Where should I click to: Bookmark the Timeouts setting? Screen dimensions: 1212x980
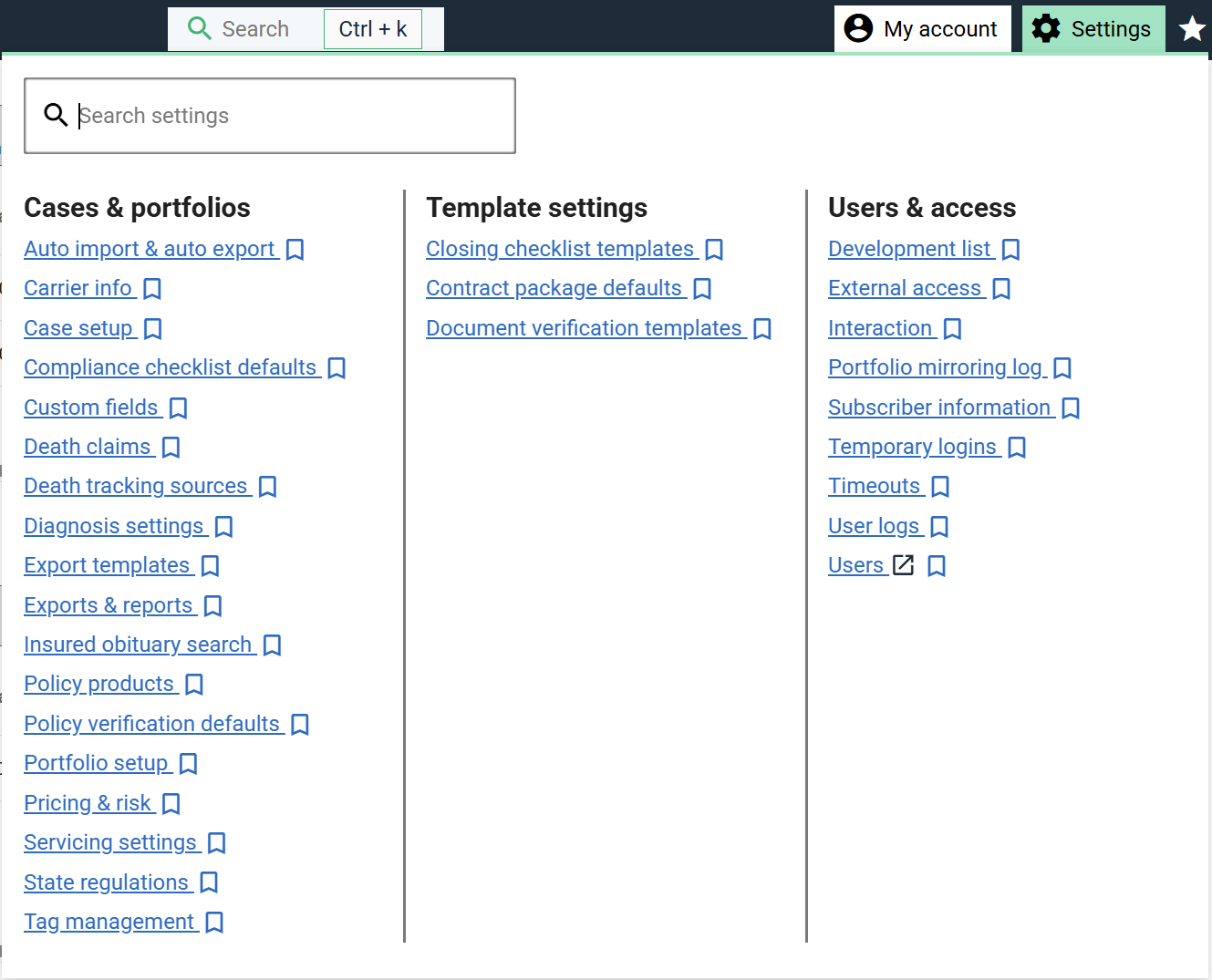point(940,487)
